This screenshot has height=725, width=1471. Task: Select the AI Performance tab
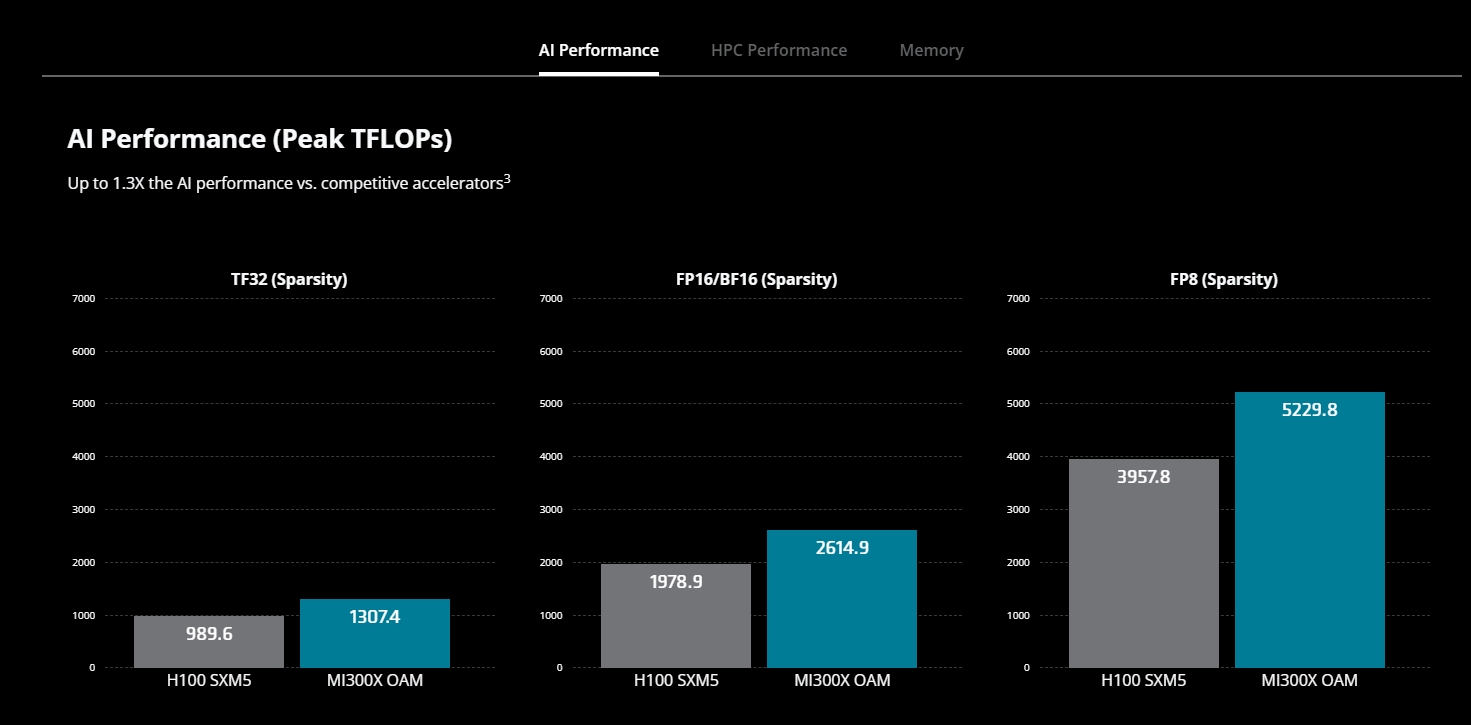click(599, 50)
